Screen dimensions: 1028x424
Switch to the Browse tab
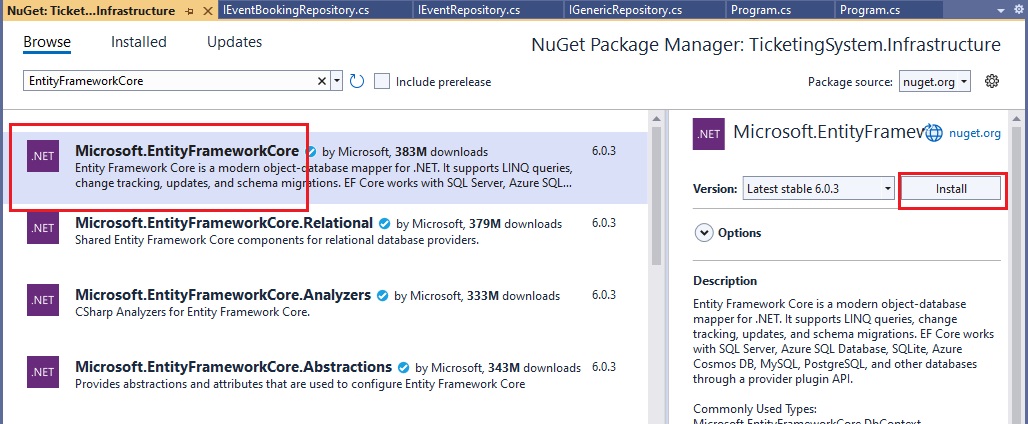coord(47,42)
